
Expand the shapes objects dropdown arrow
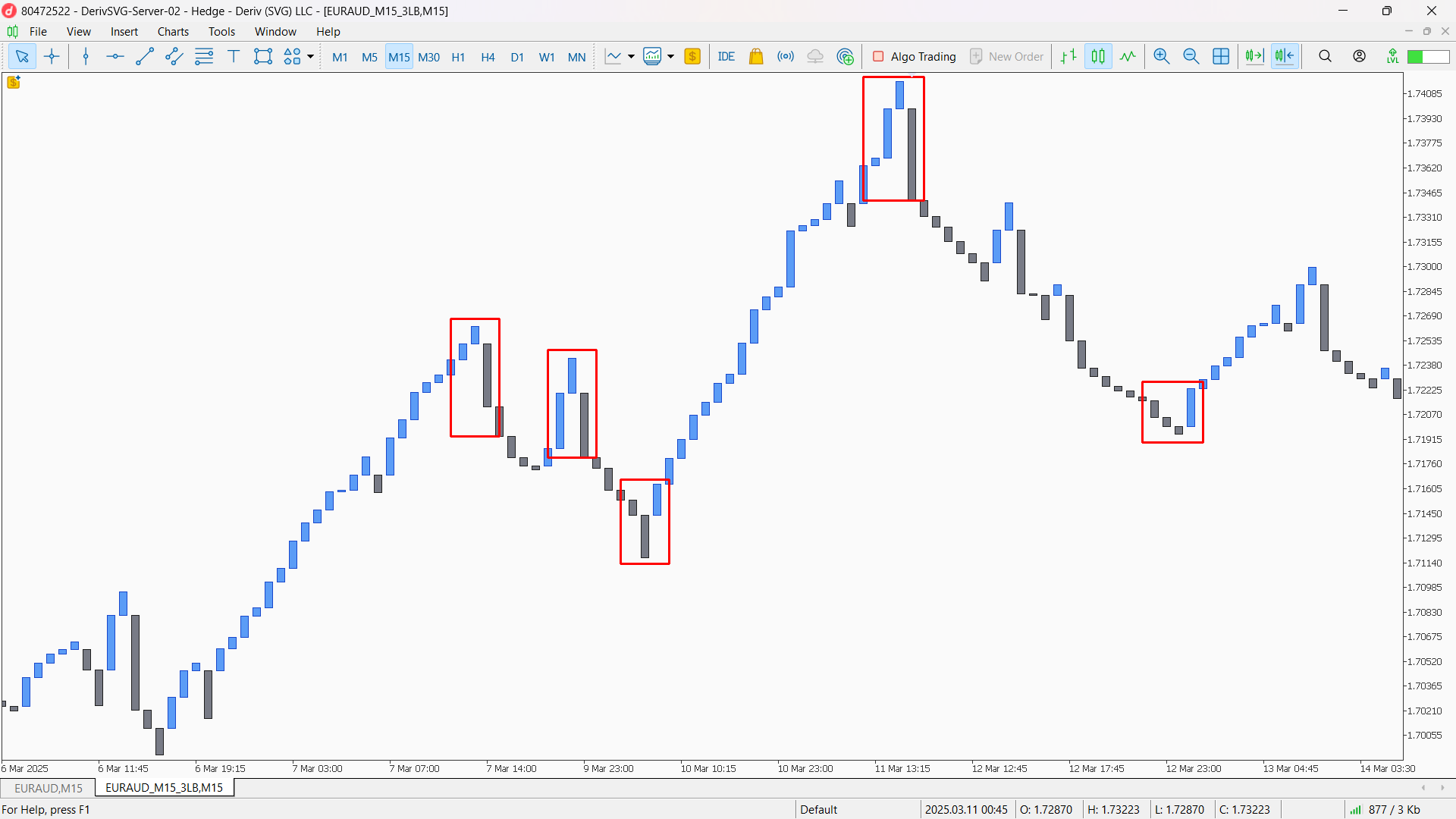pos(310,57)
